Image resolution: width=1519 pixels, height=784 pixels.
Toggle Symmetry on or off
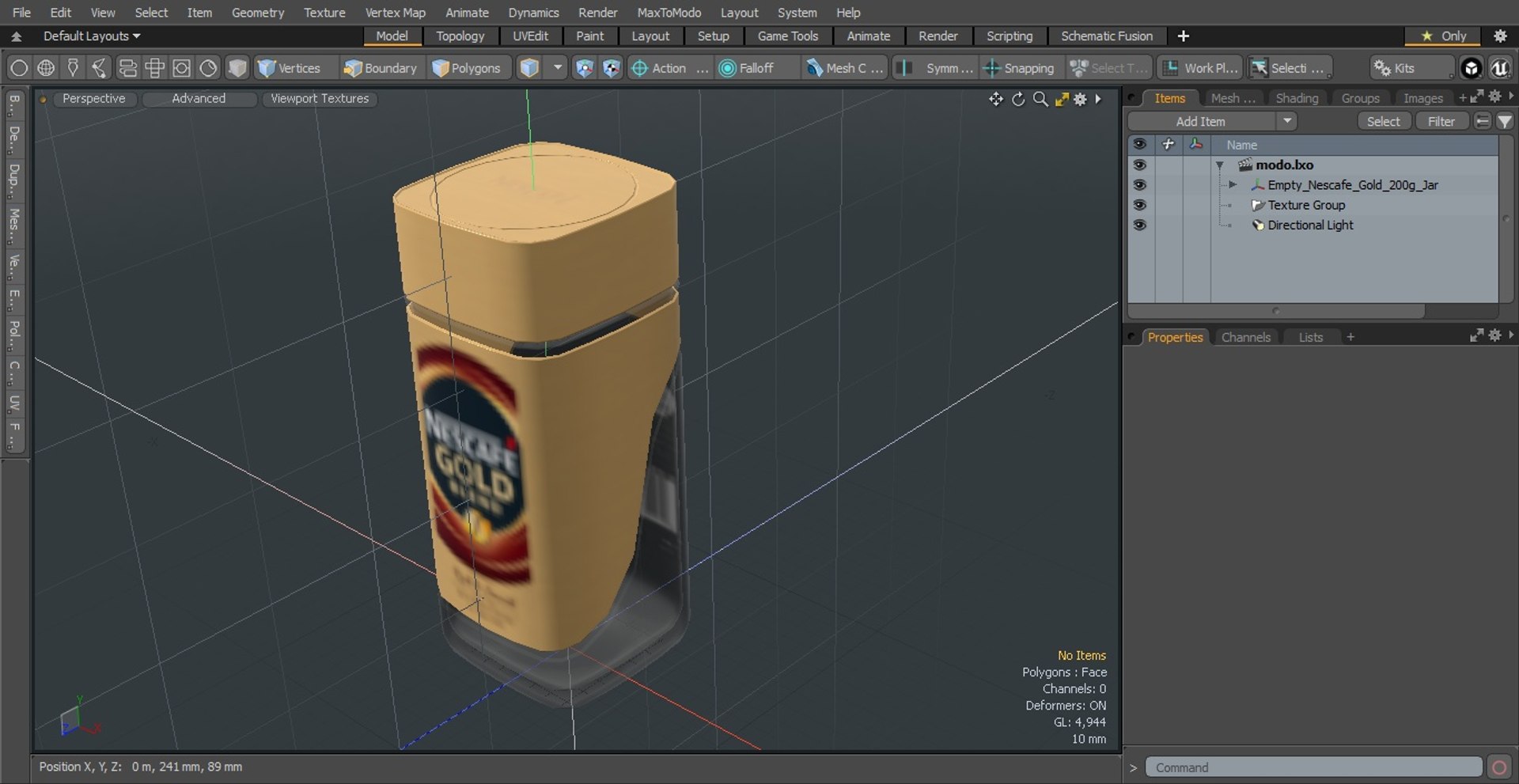(938, 68)
